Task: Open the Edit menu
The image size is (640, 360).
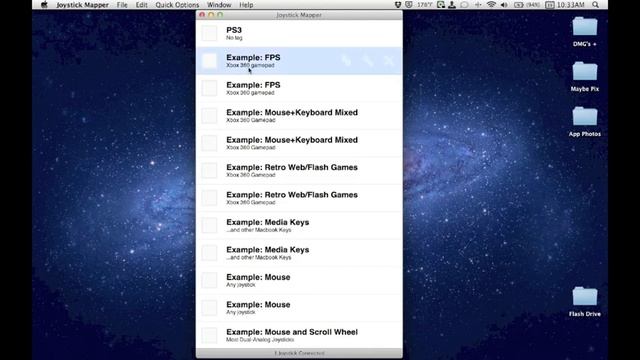Action: tap(142, 5)
